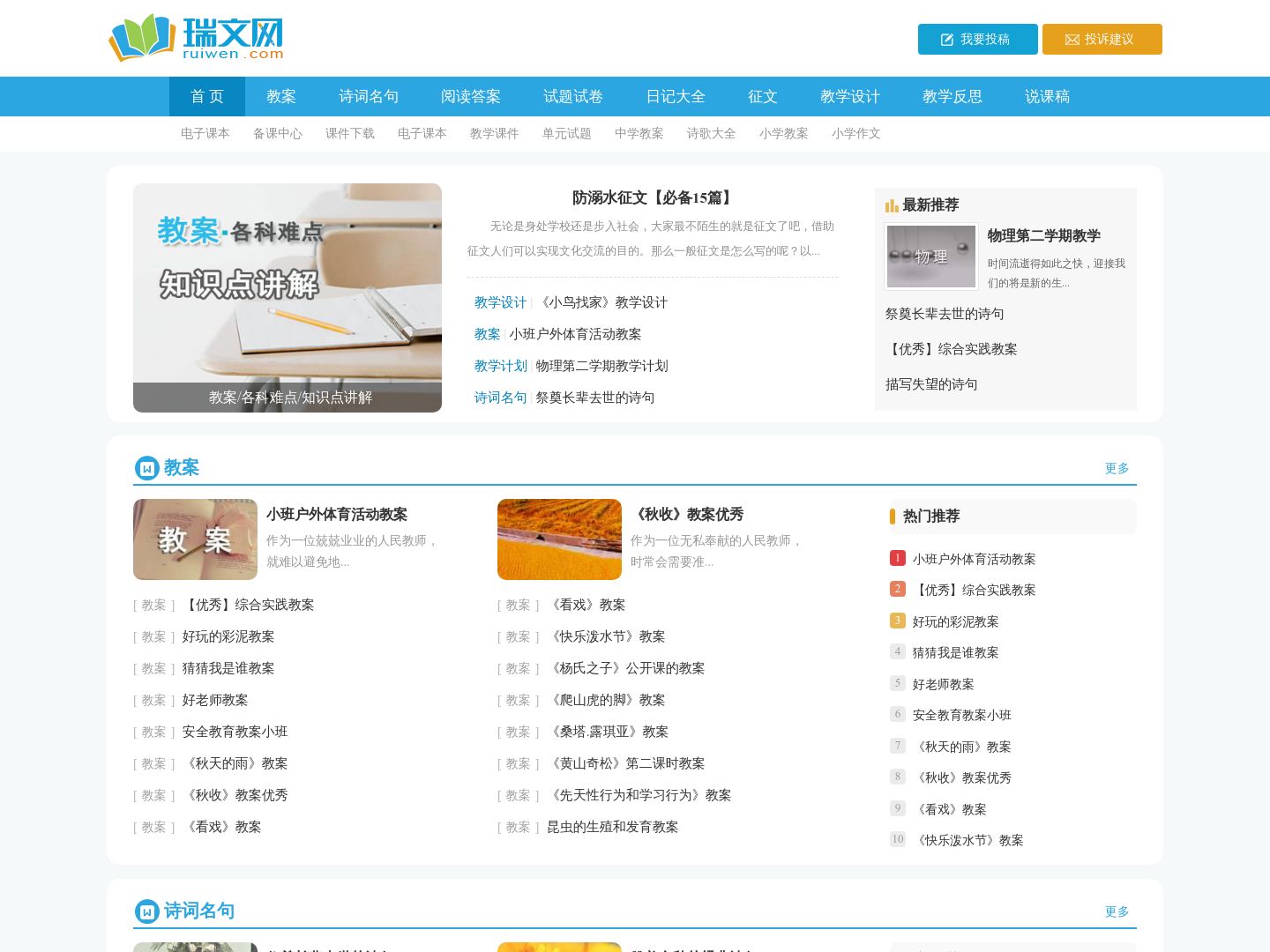Click rank badge 2 beside 【优秀】综合实践教案
Screen dimensions: 1270x952
[x=898, y=589]
